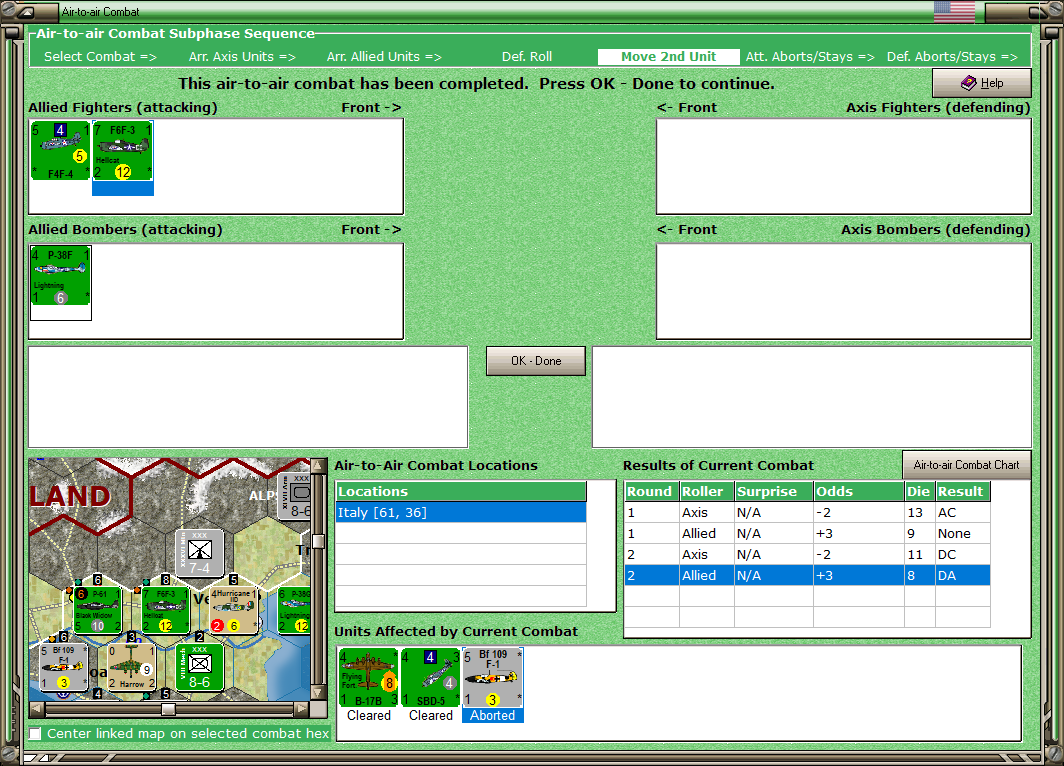Select the F4F-4 fighter counter
The width and height of the screenshot is (1064, 766).
tap(60, 151)
